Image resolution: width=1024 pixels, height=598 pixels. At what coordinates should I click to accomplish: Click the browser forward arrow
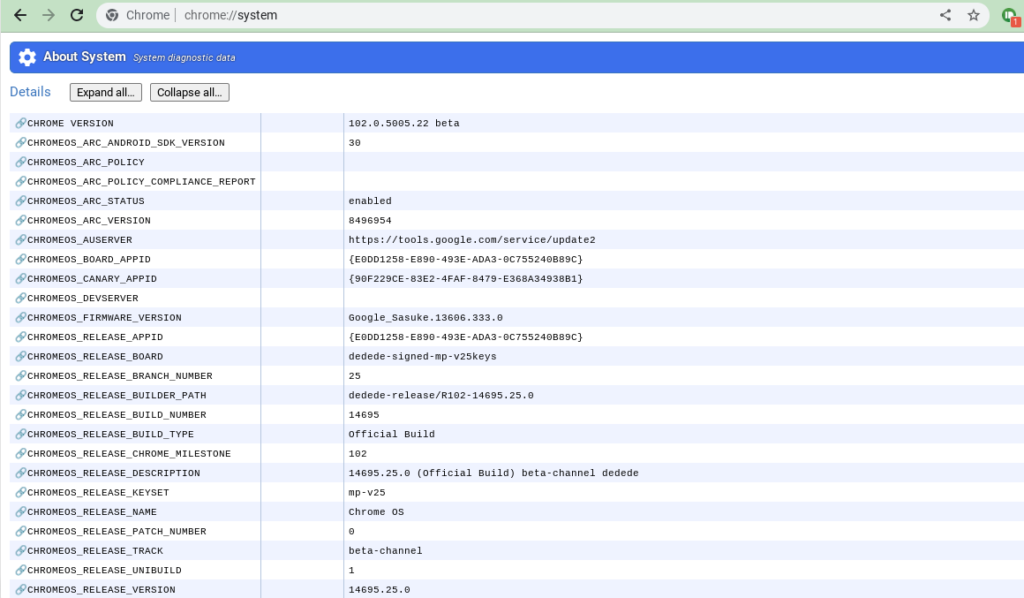48,15
